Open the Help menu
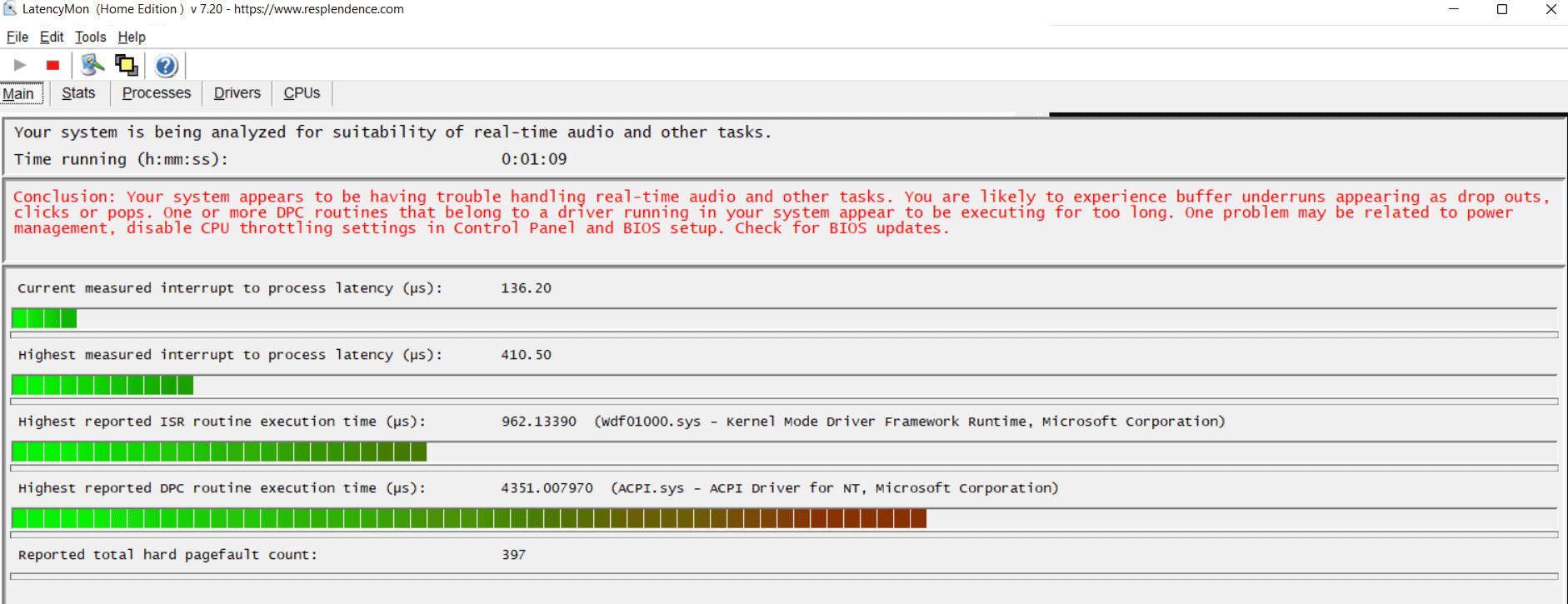Image resolution: width=1568 pixels, height=604 pixels. [132, 37]
